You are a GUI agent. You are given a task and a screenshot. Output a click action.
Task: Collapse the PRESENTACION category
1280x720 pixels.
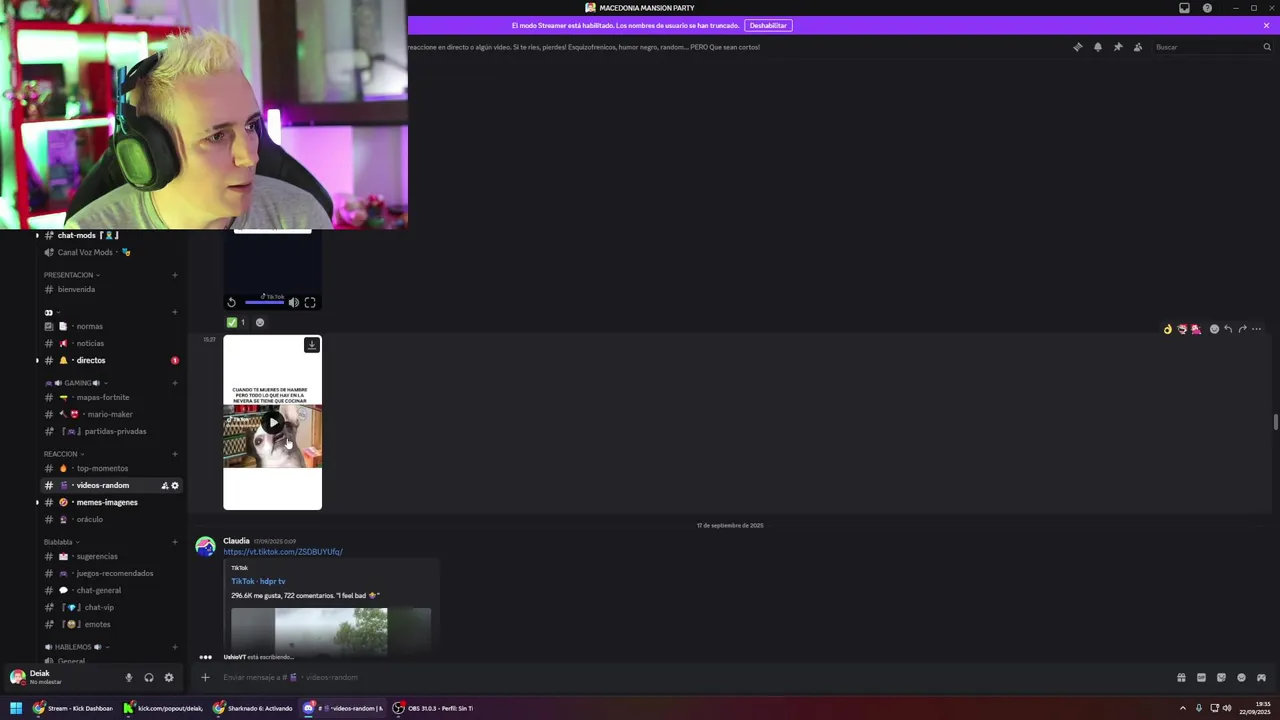pos(71,275)
